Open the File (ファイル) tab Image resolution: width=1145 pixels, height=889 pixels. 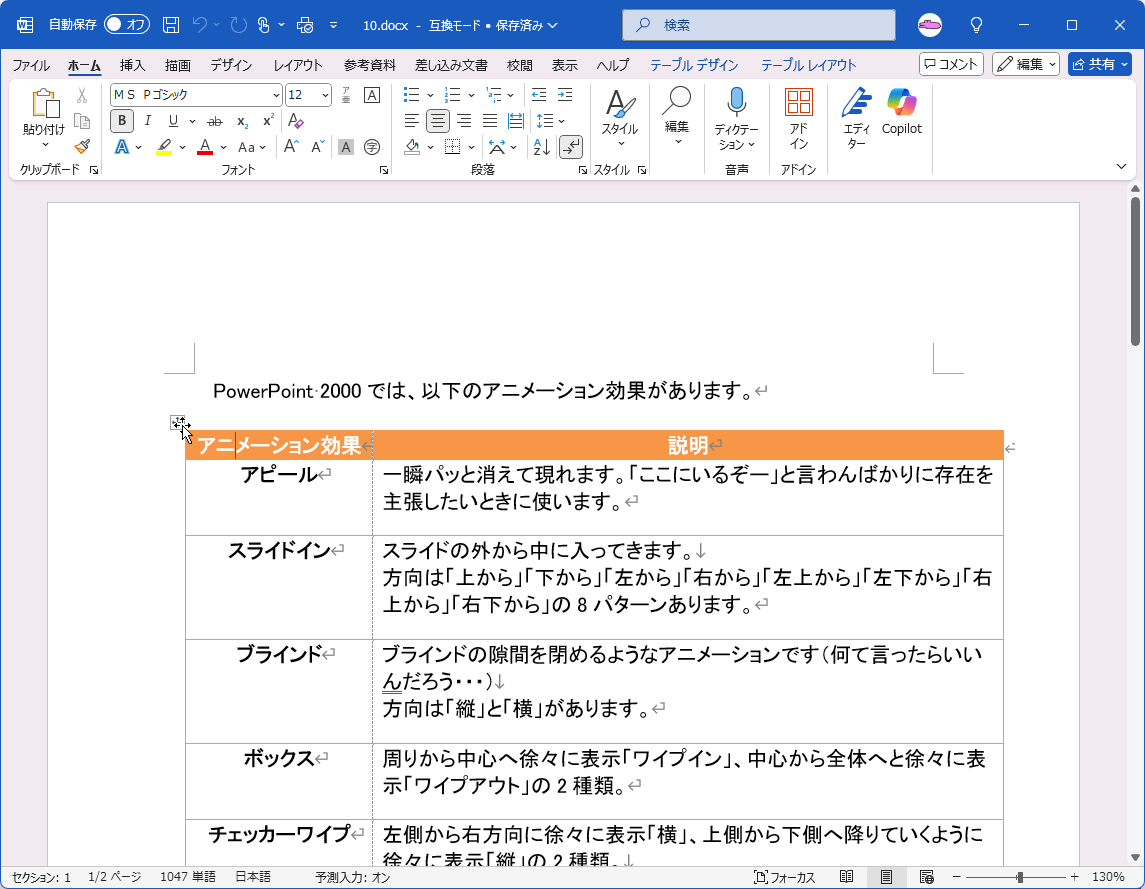pyautogui.click(x=31, y=65)
